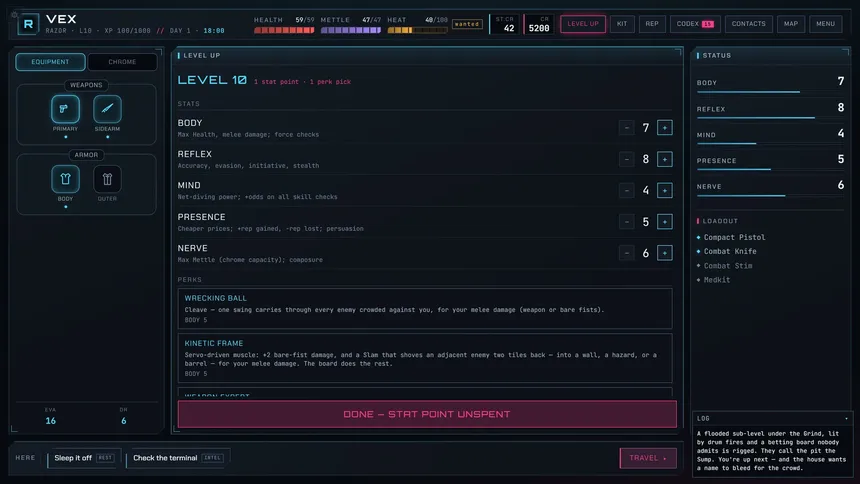Click the R character portrait badge
Screen dimensions: 860x484
click(x=28, y=24)
